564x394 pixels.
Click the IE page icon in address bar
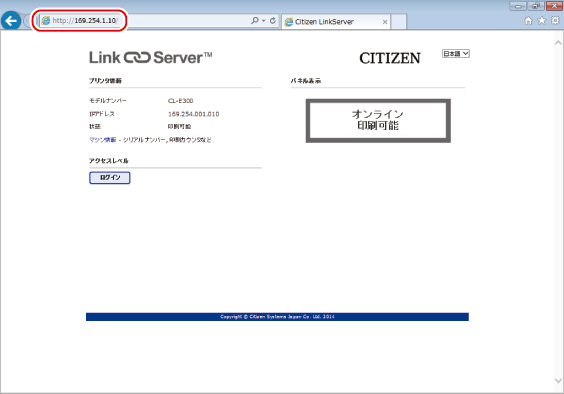coord(46,21)
